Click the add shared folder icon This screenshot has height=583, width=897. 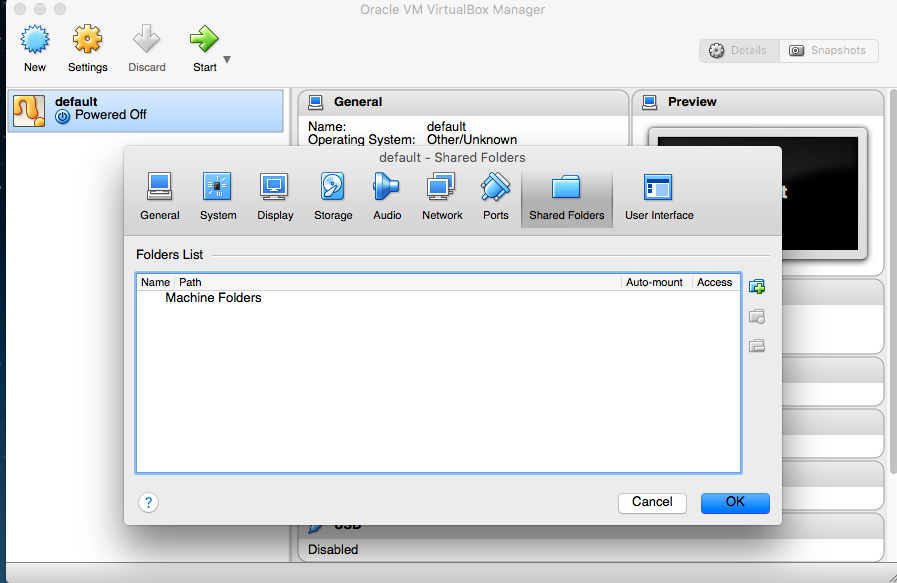pos(757,287)
